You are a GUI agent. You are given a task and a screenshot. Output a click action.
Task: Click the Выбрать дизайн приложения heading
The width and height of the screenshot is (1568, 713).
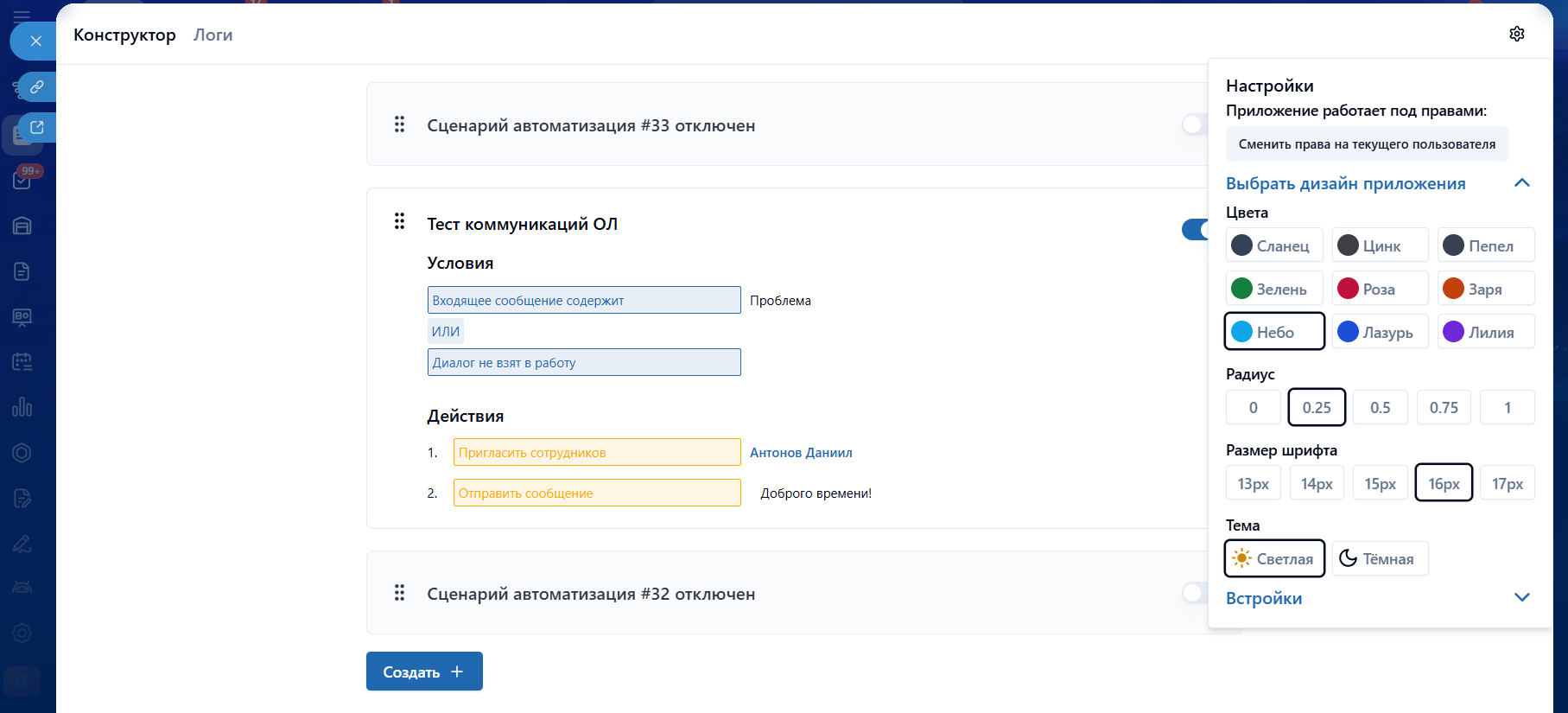[1346, 183]
